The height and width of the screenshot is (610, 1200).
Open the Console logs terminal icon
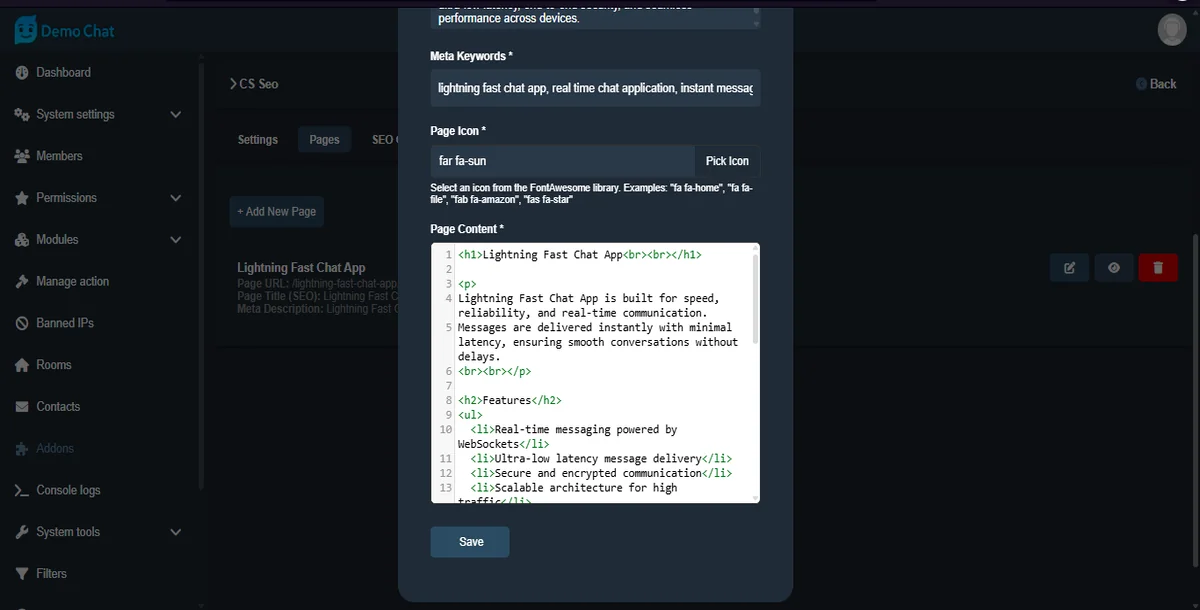(x=22, y=490)
